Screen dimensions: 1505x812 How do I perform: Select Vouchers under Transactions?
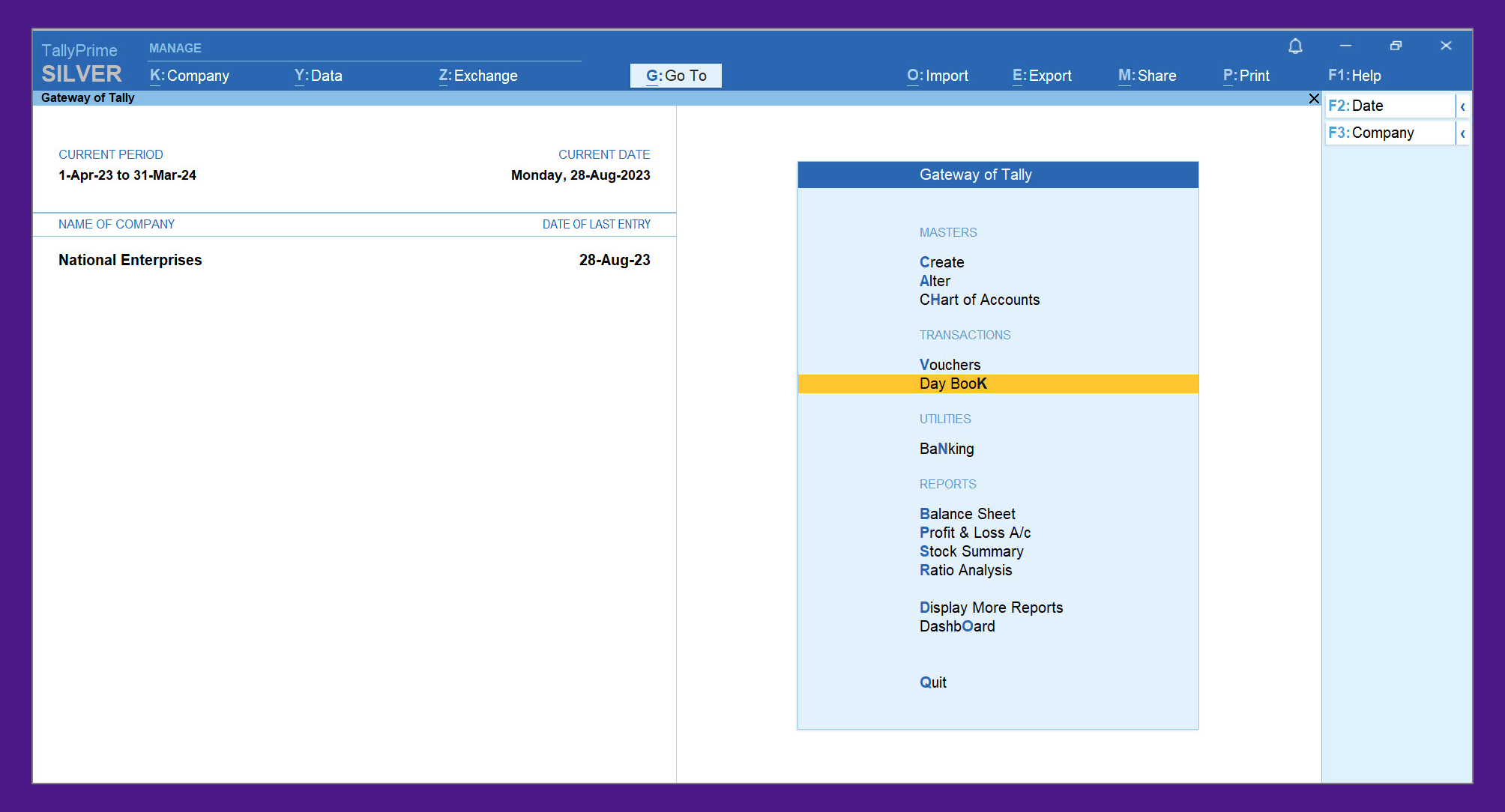tap(950, 365)
